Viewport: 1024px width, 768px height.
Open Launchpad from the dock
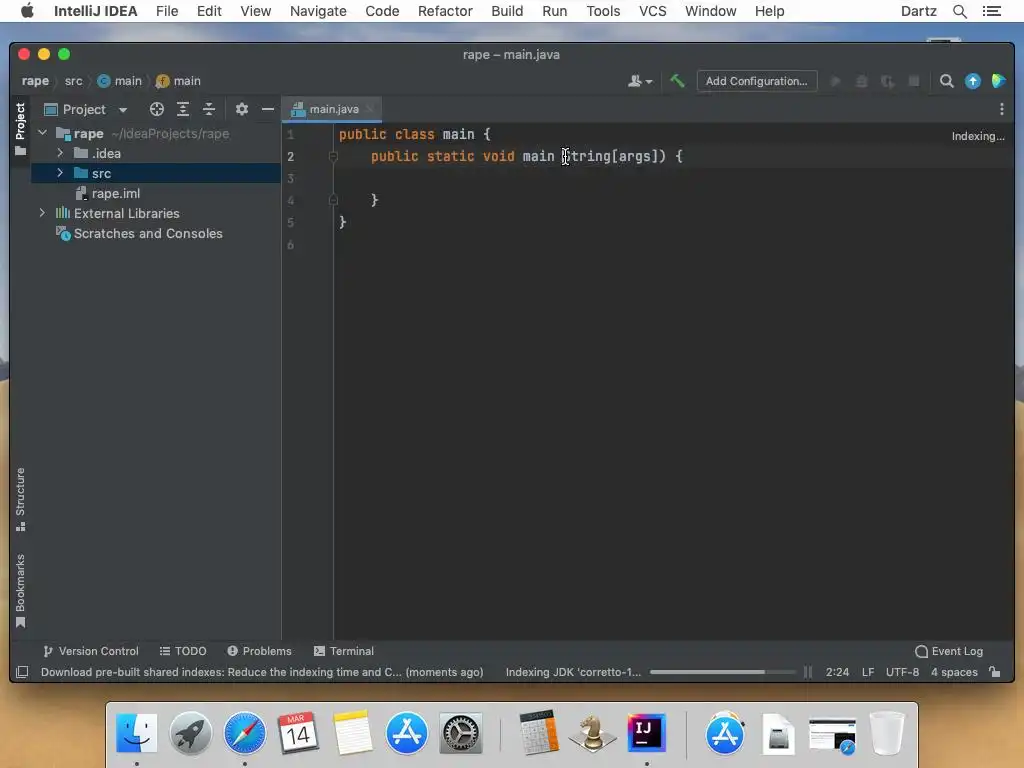click(x=191, y=733)
